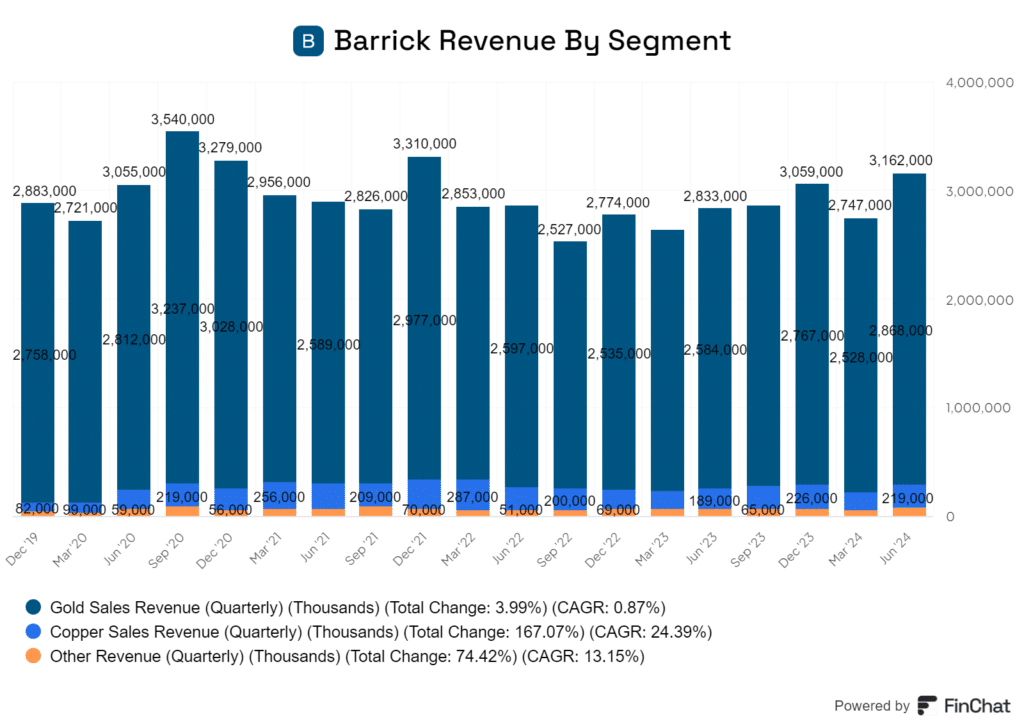This screenshot has width=1024, height=726.
Task: Click the FinChat logo icon
Action: 928,705
